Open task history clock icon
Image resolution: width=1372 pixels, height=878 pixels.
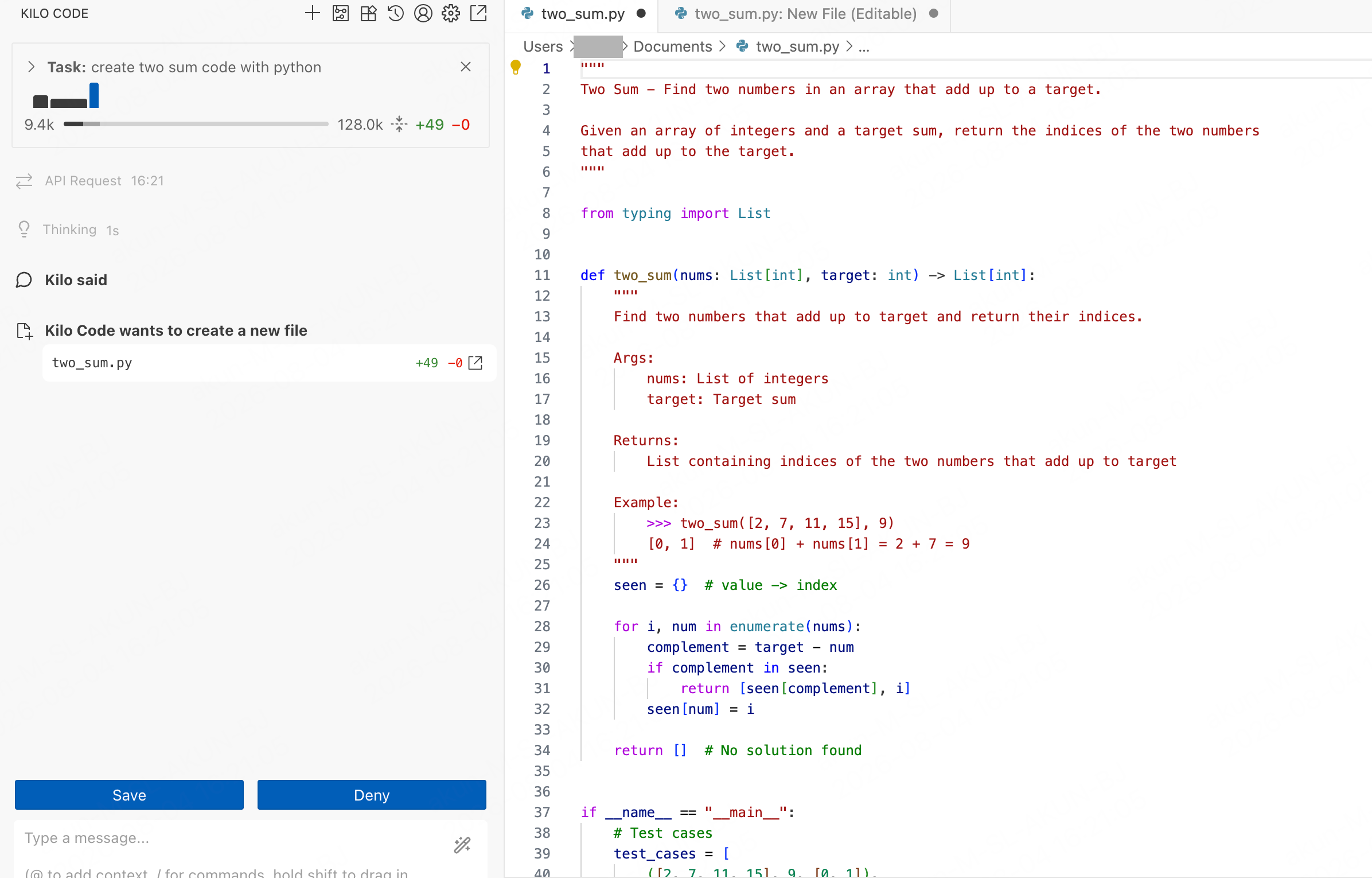[x=395, y=13]
